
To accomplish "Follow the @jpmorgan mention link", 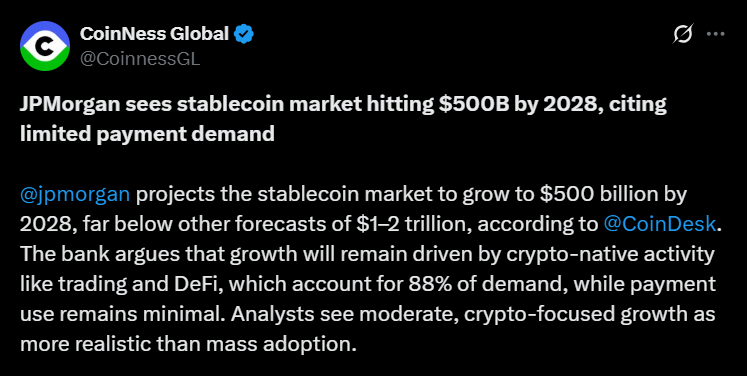I will pos(75,195).
